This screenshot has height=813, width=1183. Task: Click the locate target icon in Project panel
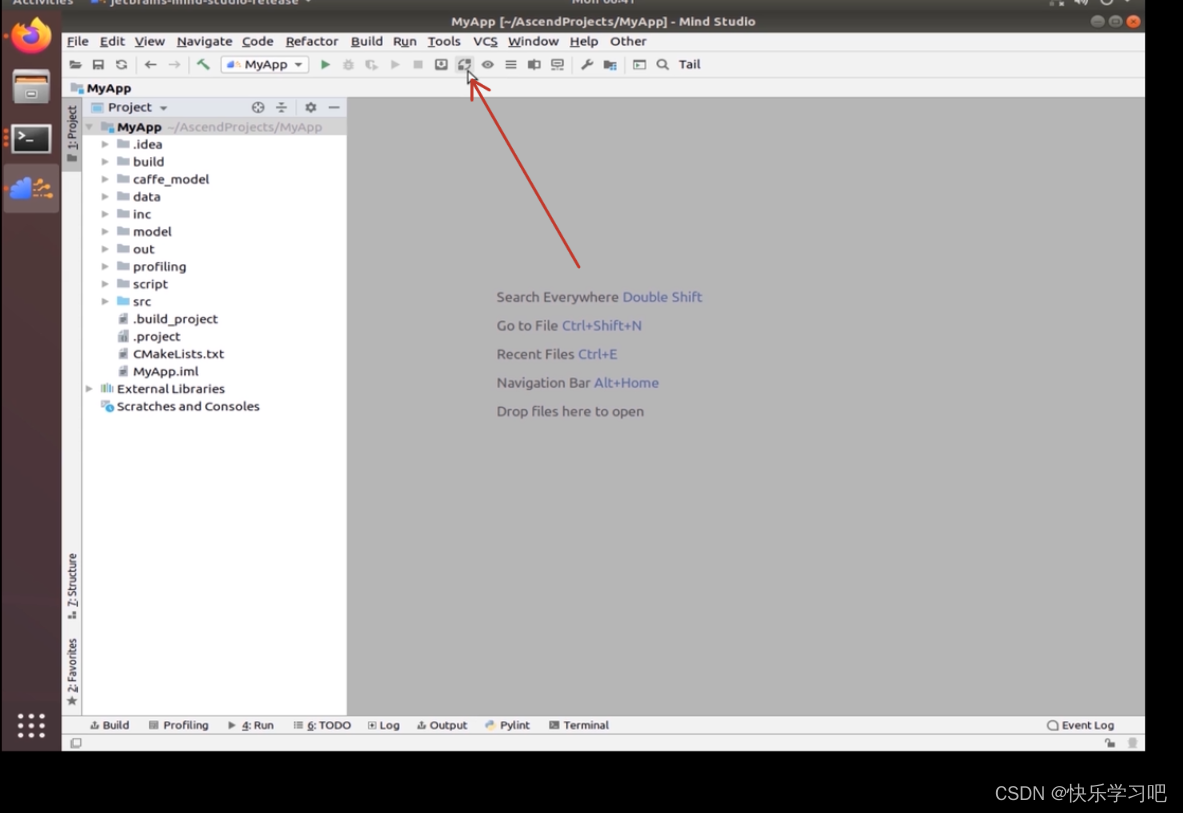(258, 107)
